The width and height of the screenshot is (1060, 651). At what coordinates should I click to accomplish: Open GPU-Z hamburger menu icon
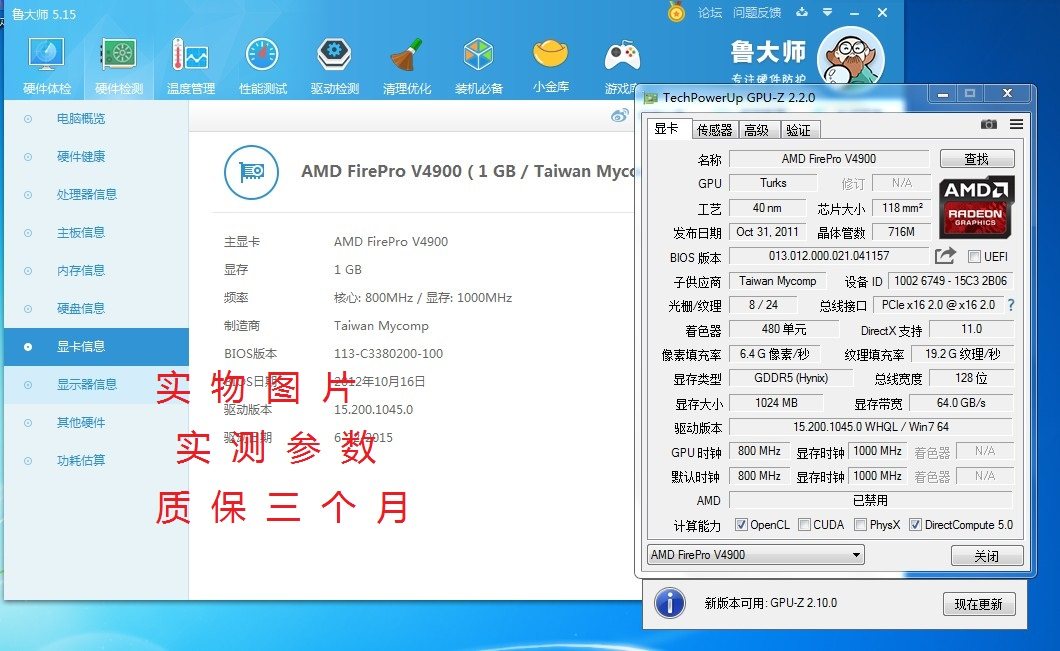tap(1016, 124)
